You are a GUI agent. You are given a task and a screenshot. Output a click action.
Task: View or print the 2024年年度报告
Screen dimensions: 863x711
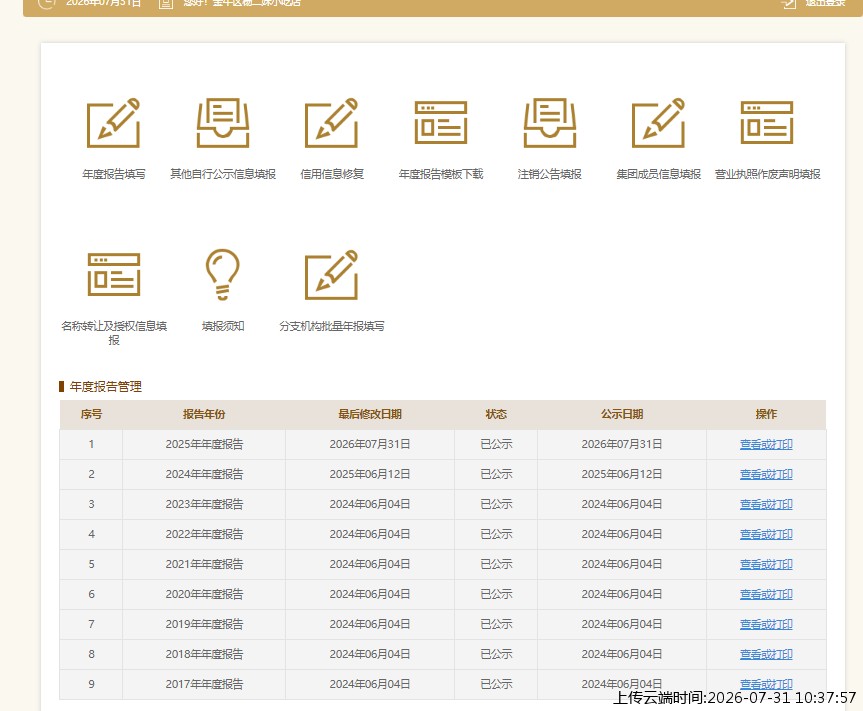766,474
